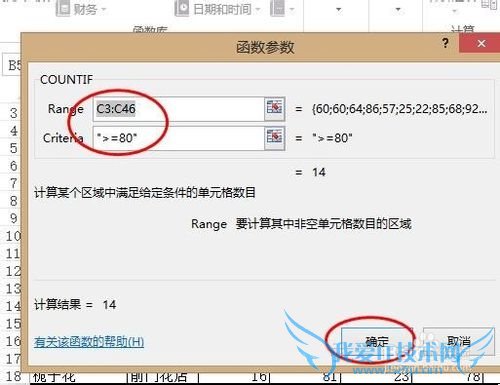500x385 pixels.
Task: Select row header 12 in the worksheet
Action: 13,271
